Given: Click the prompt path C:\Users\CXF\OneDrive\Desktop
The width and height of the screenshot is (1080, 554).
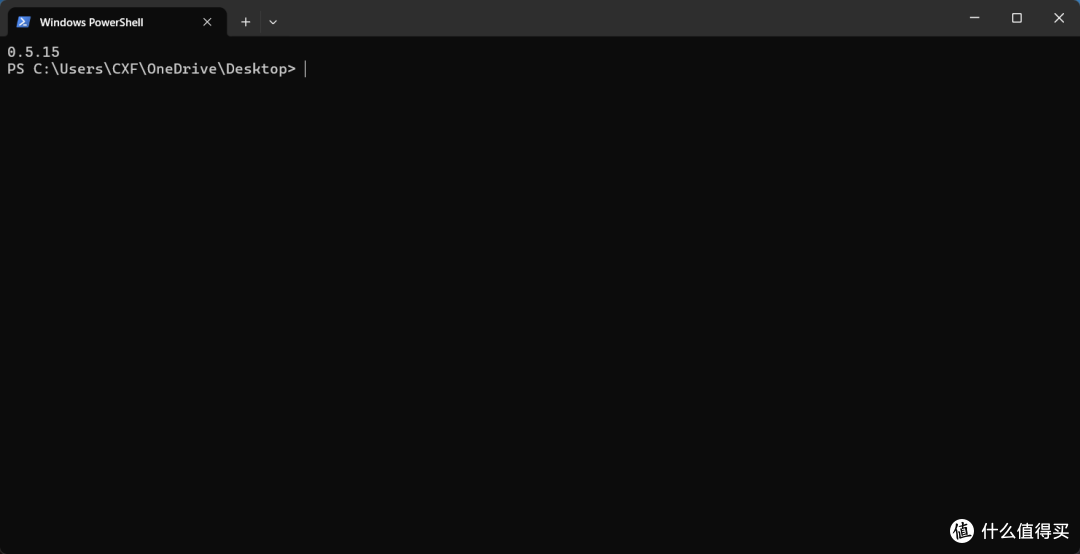Looking at the screenshot, I should (160, 69).
